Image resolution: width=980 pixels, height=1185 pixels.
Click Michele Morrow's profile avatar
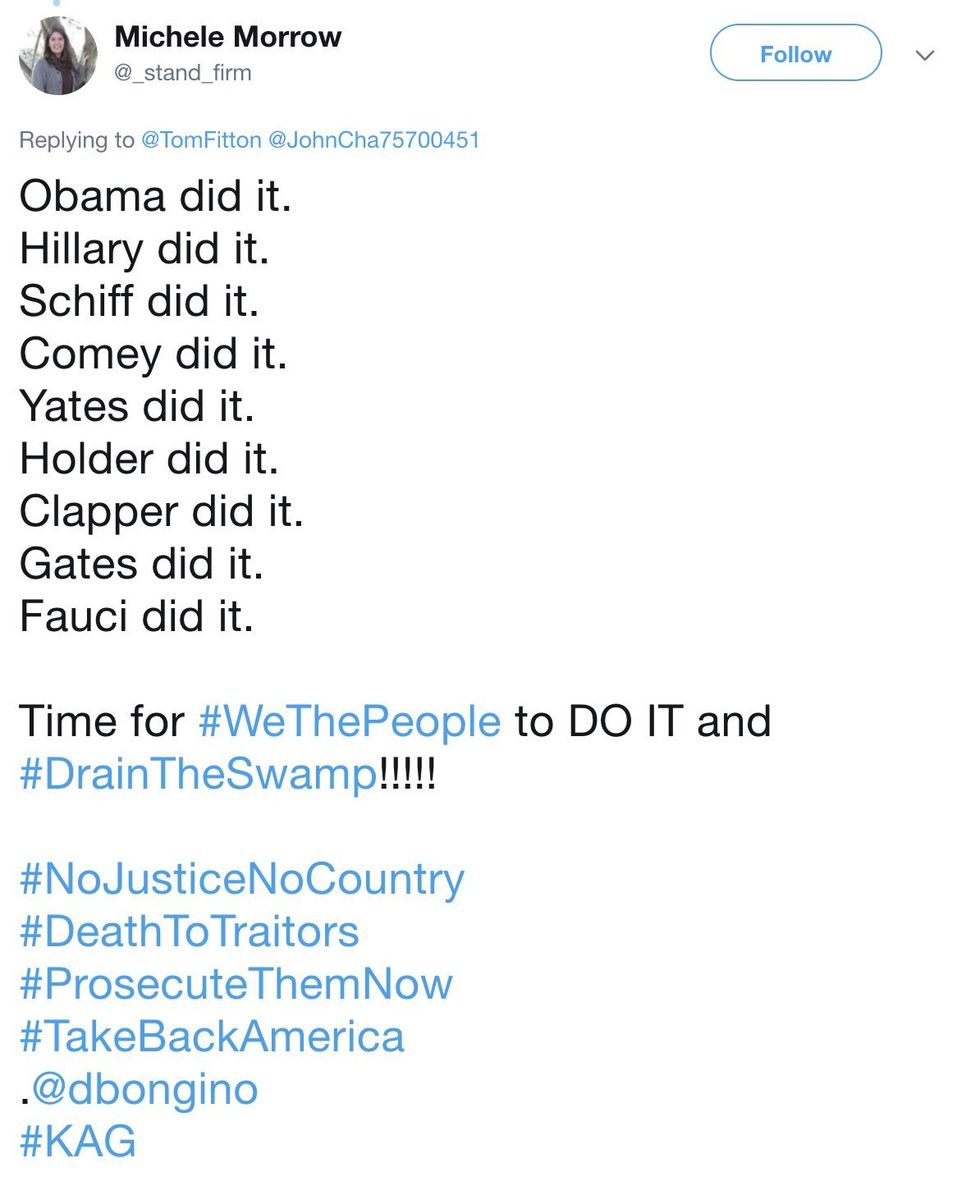[x=58, y=56]
